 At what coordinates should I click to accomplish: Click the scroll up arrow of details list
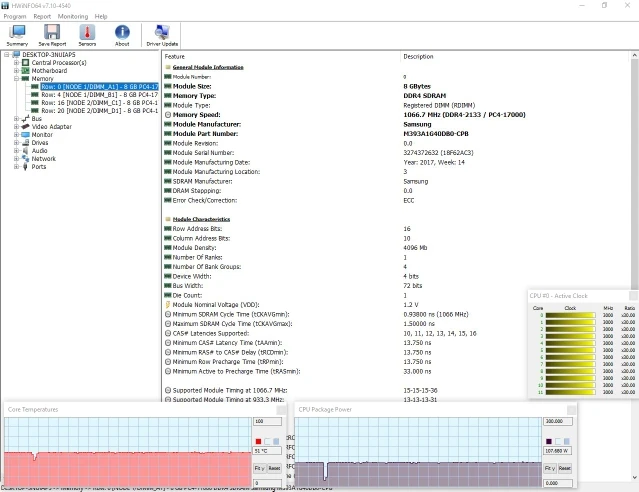pos(635,55)
